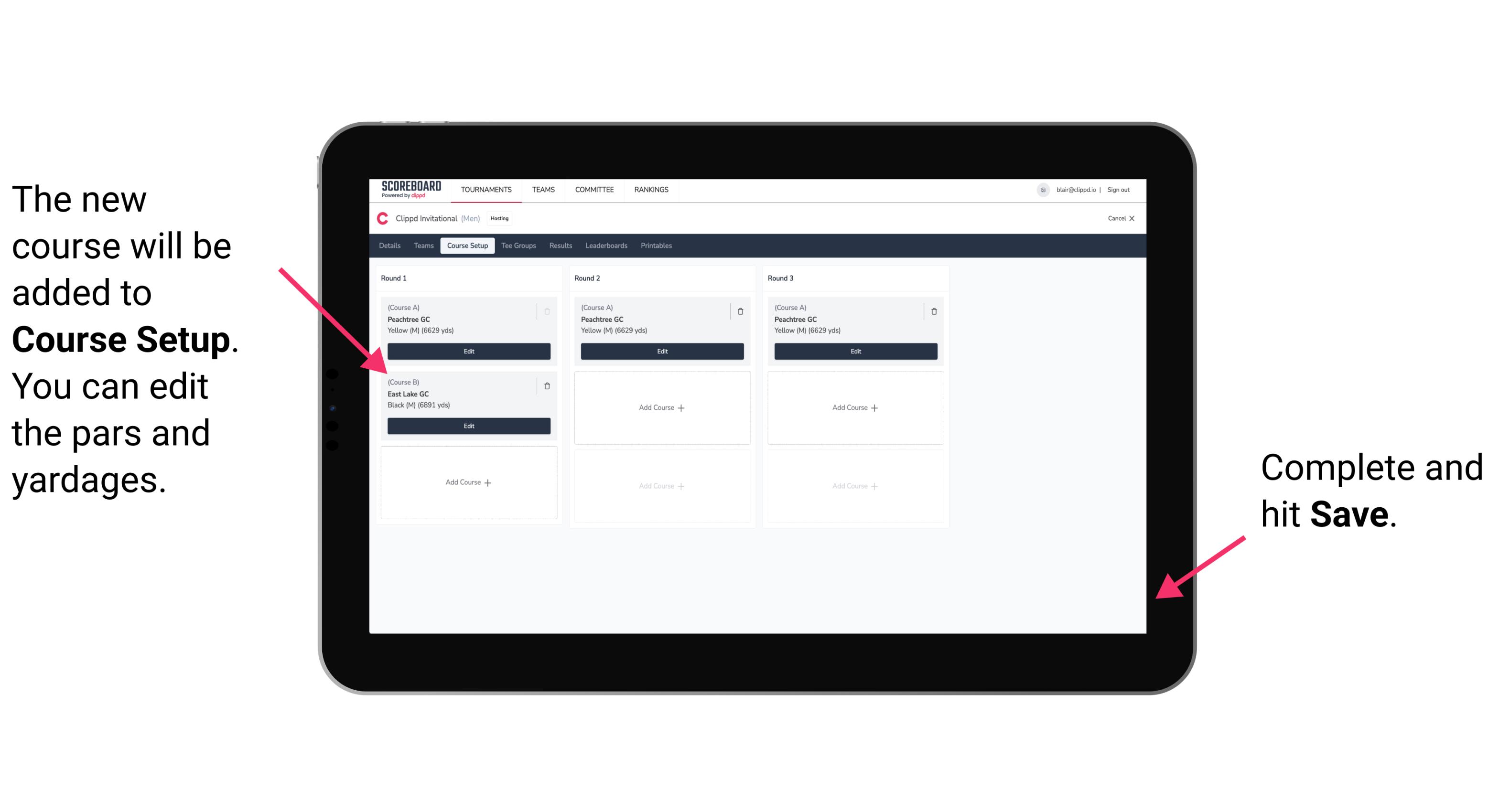Click the Course Setup tab

click(466, 246)
